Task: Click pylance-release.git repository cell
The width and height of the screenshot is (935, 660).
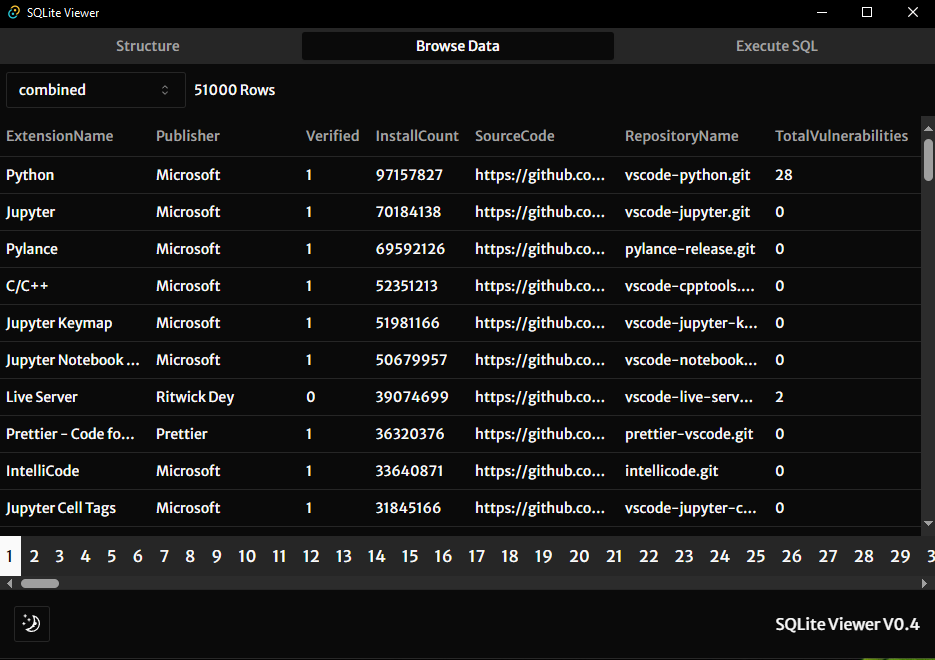Action: point(690,249)
